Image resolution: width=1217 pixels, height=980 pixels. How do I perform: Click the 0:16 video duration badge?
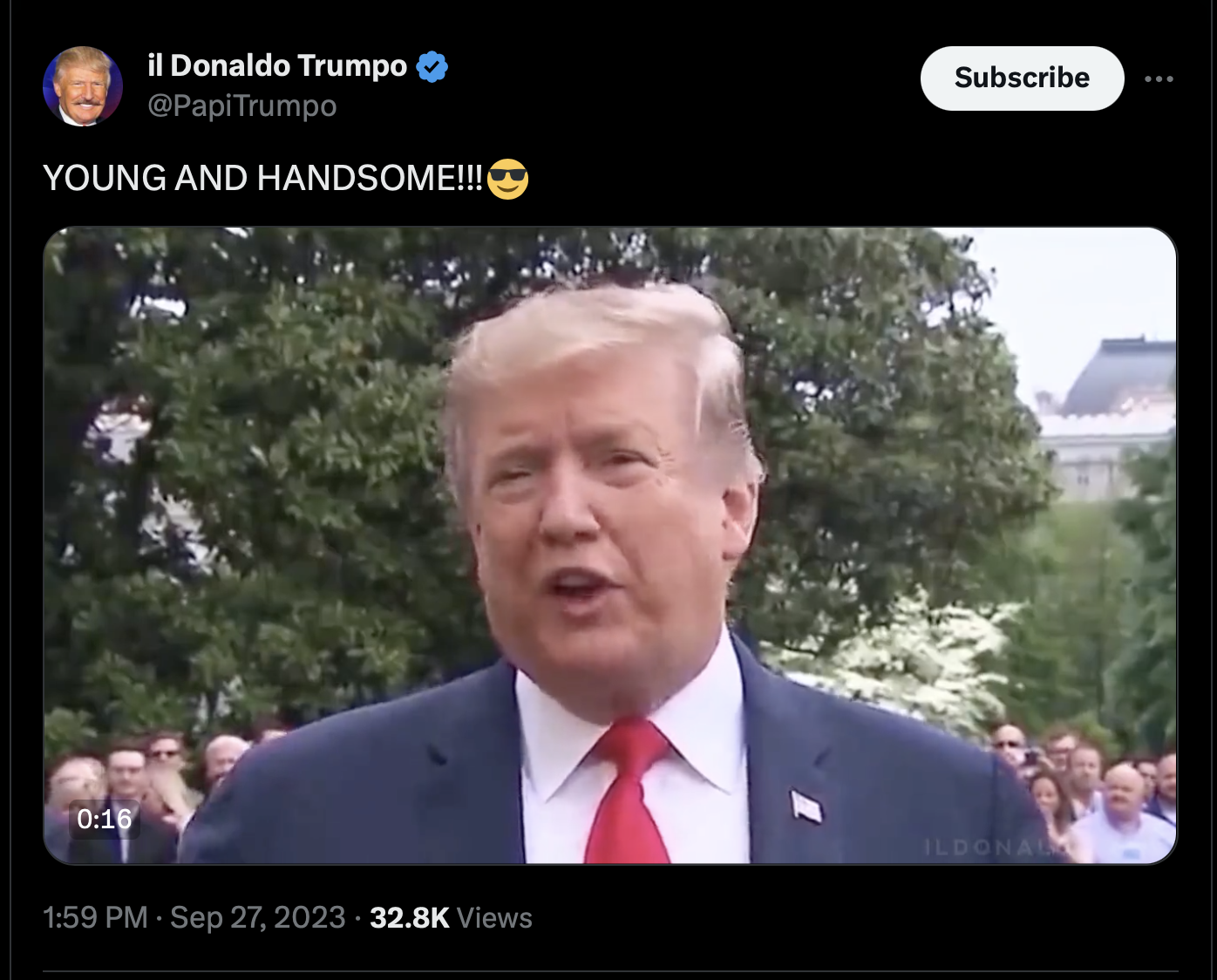(105, 819)
